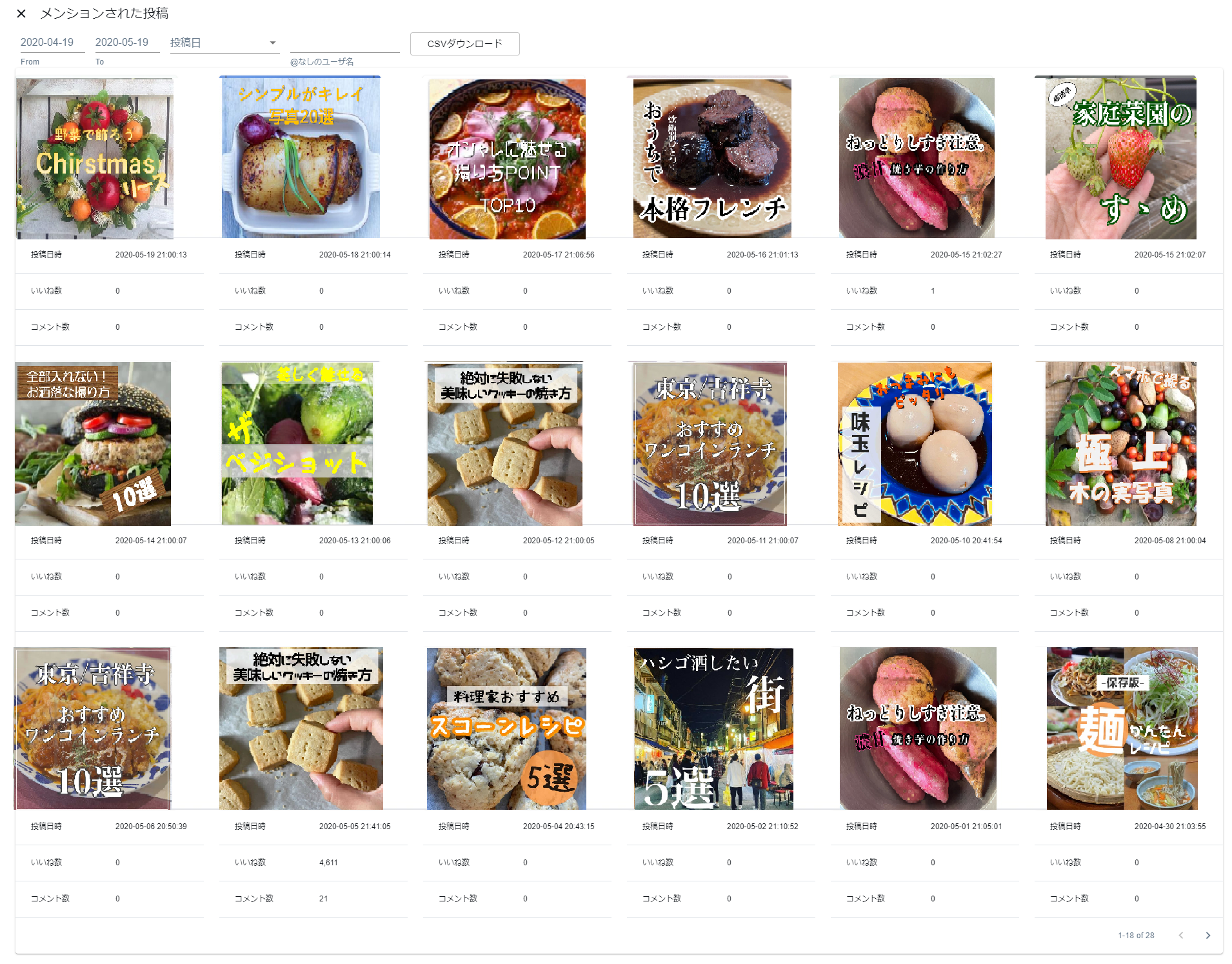Go to previous page of posts
The image size is (1232, 964).
1180,935
